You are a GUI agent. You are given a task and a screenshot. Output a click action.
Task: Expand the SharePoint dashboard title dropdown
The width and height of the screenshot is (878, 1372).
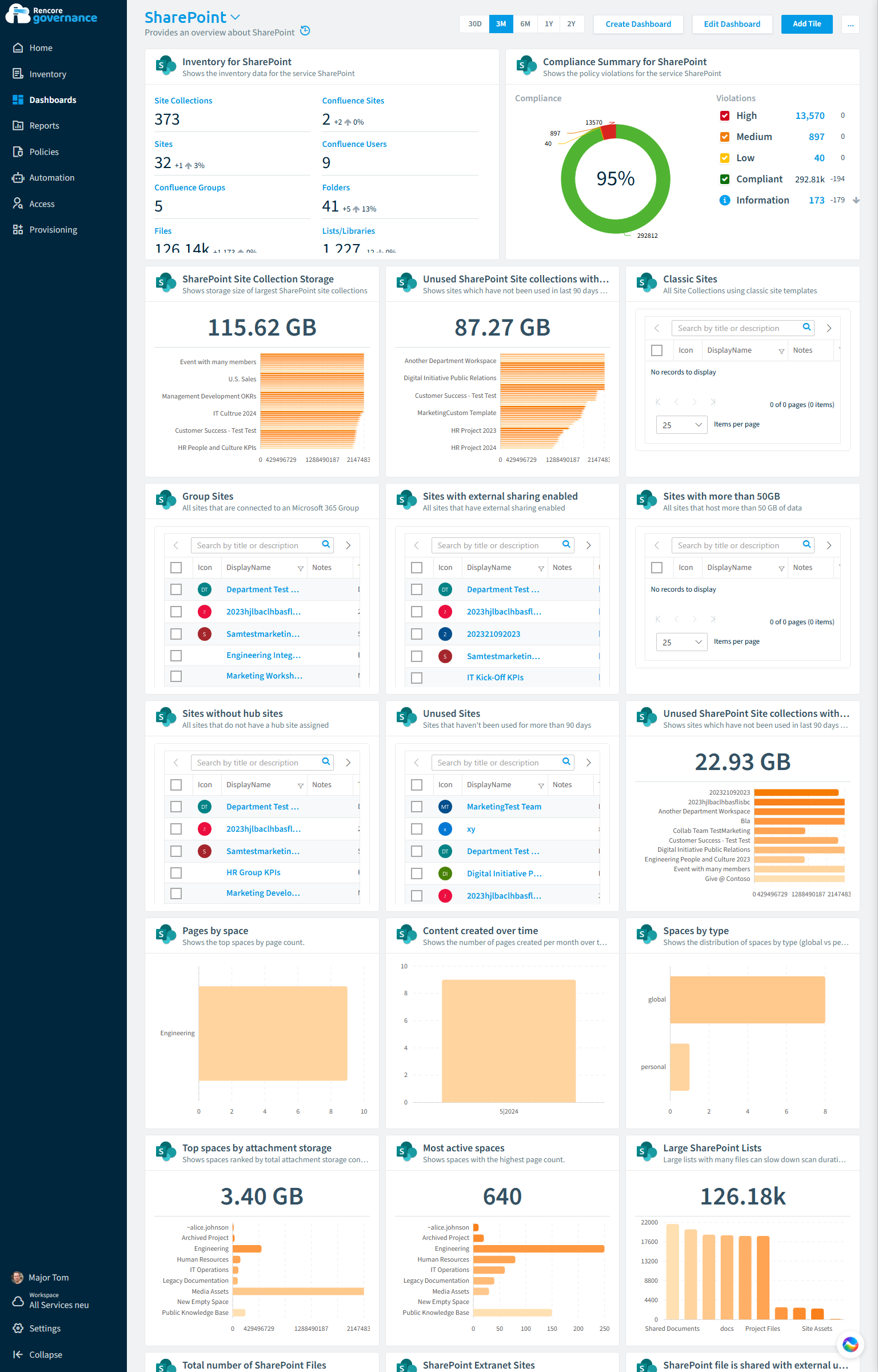(235, 18)
